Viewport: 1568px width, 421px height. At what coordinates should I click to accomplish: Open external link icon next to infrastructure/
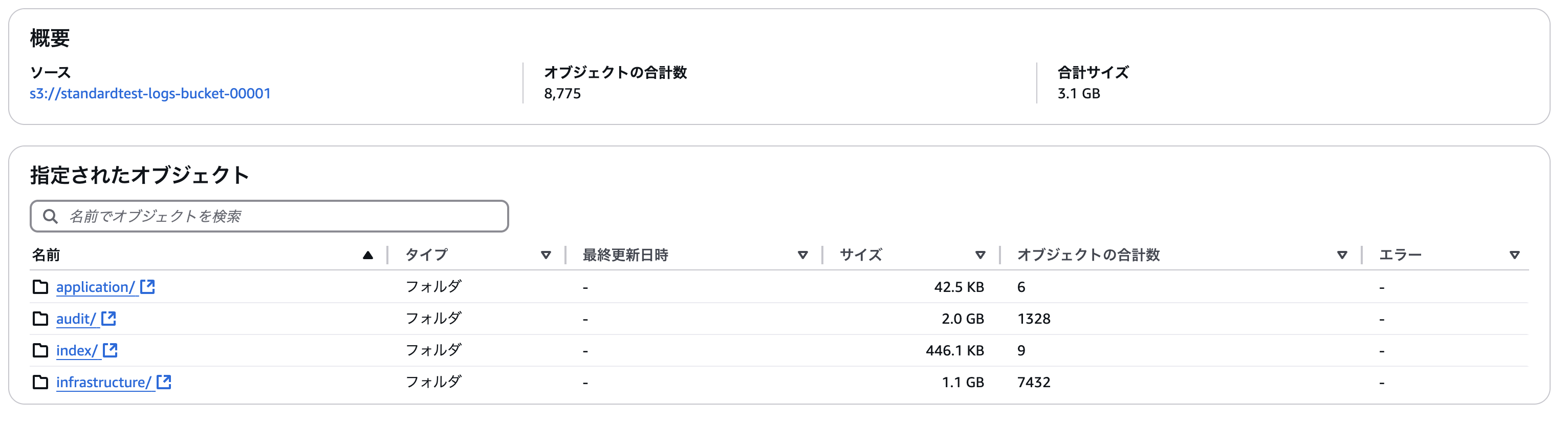pos(164,382)
